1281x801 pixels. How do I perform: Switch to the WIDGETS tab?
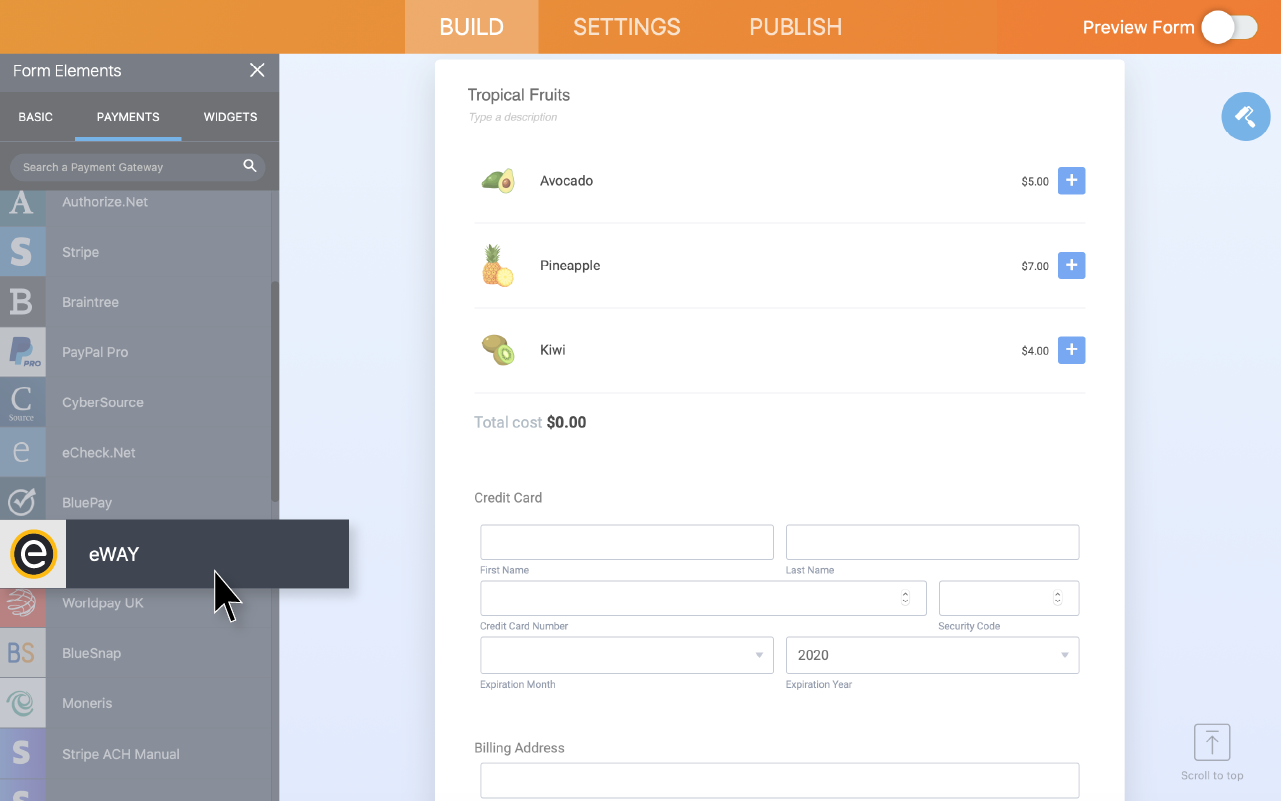229,117
